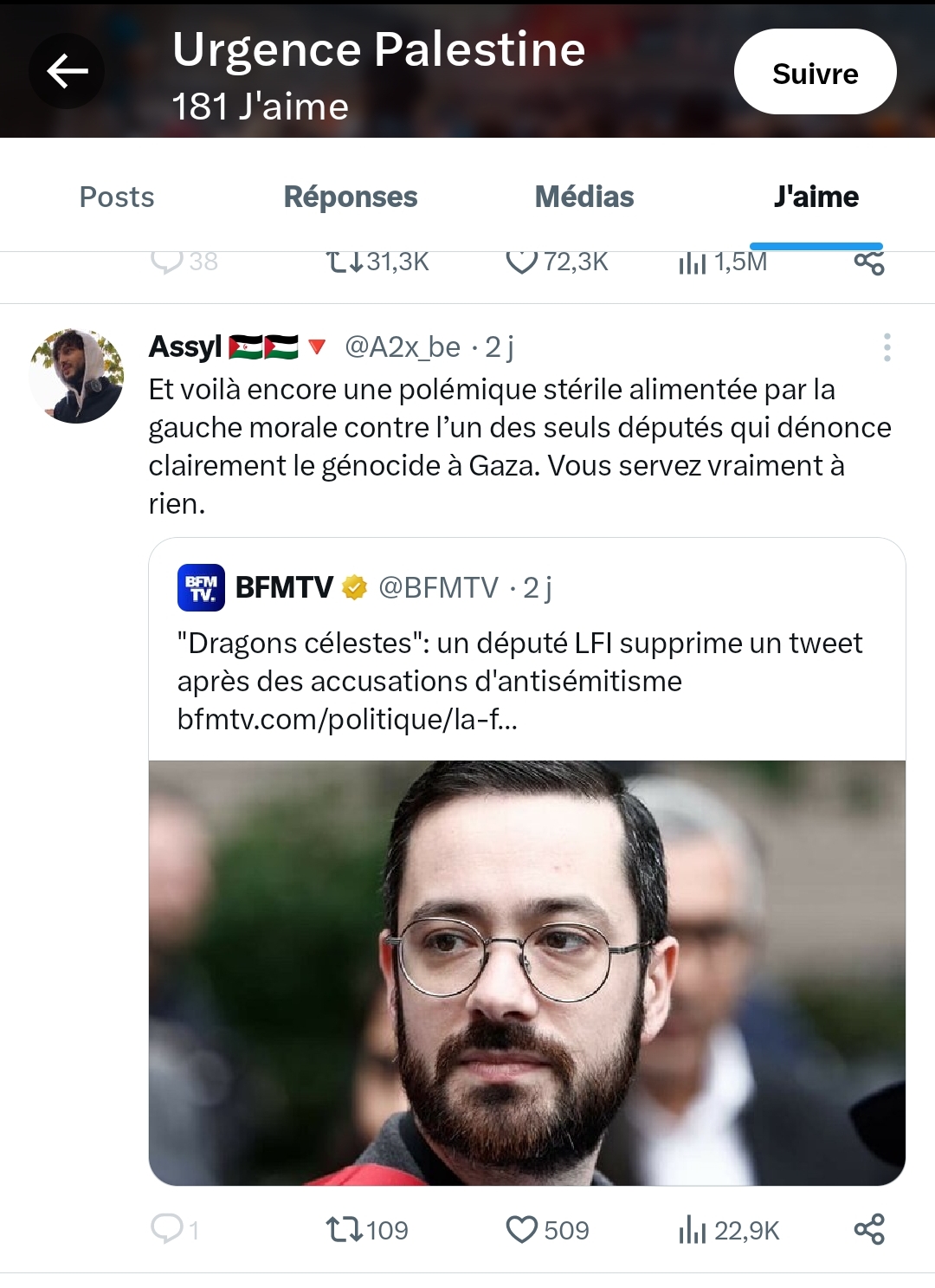Follow Urgence Palestine with Suivre button
Screen dimensions: 935x1288
point(816,72)
